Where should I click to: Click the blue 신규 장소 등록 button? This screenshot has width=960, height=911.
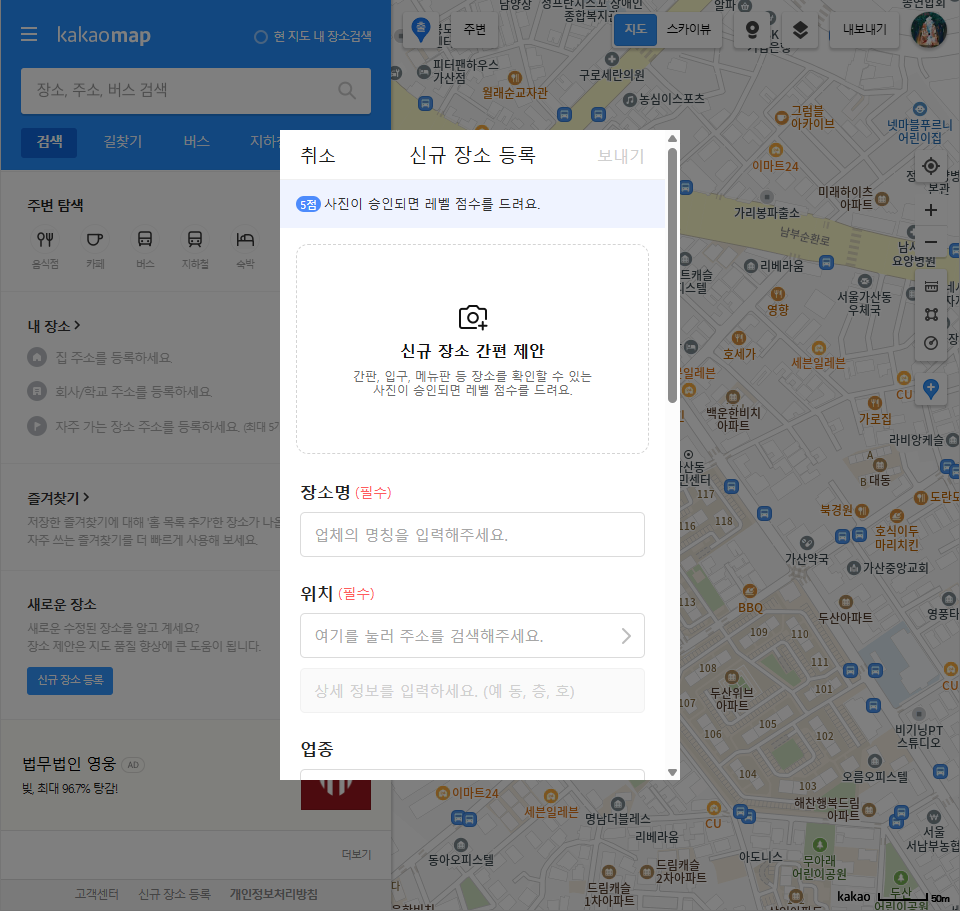[70, 680]
